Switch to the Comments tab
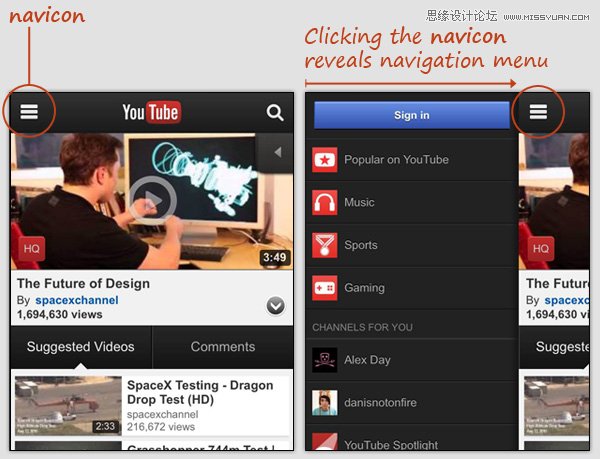The image size is (600, 459). 223,347
